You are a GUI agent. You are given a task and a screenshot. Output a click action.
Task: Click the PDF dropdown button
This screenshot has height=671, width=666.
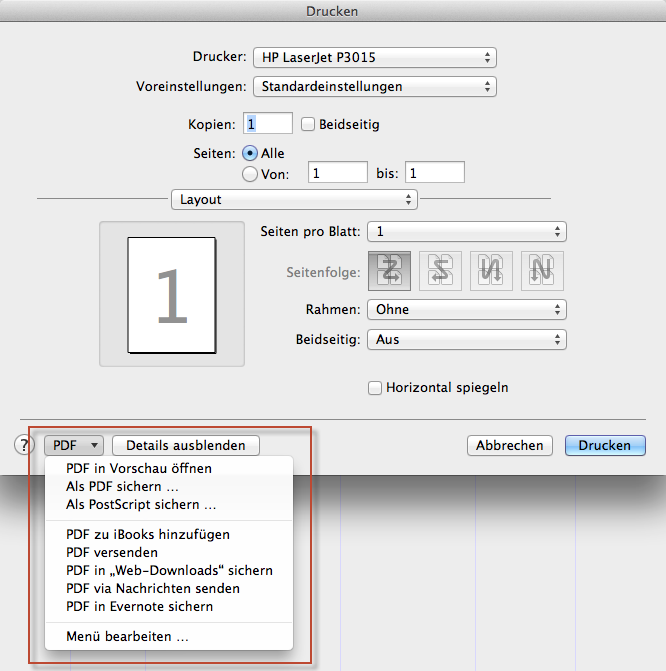click(73, 446)
